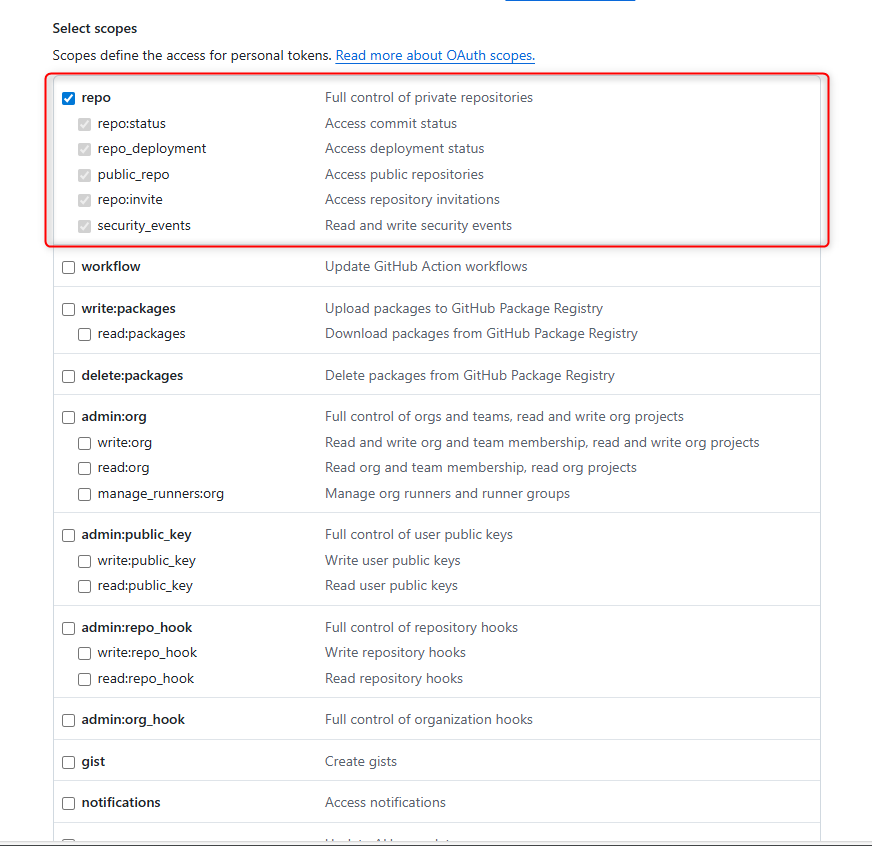Uncheck the repo scope checkbox

[x=68, y=98]
